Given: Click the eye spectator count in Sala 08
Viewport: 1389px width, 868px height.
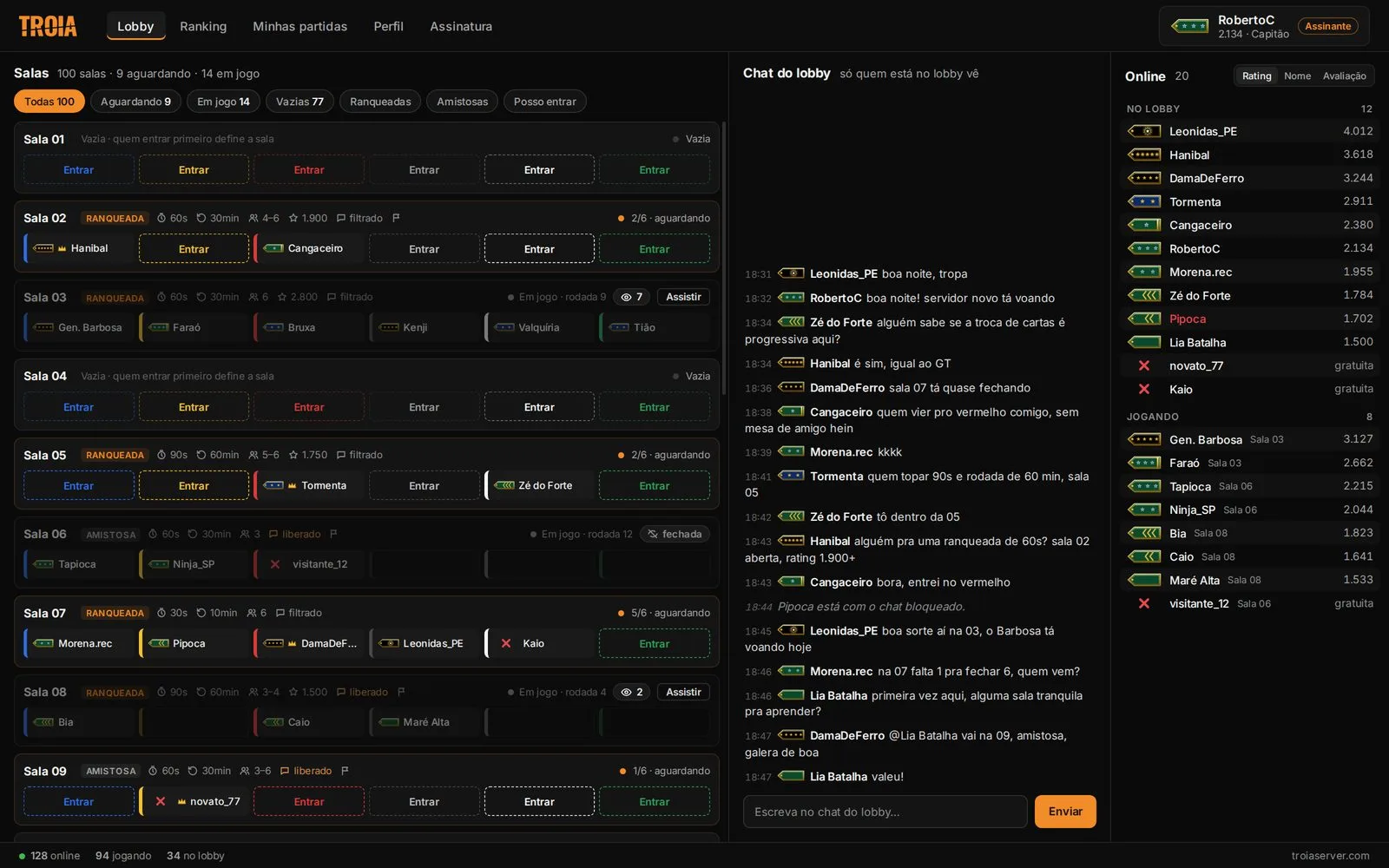Looking at the screenshot, I should coord(631,692).
